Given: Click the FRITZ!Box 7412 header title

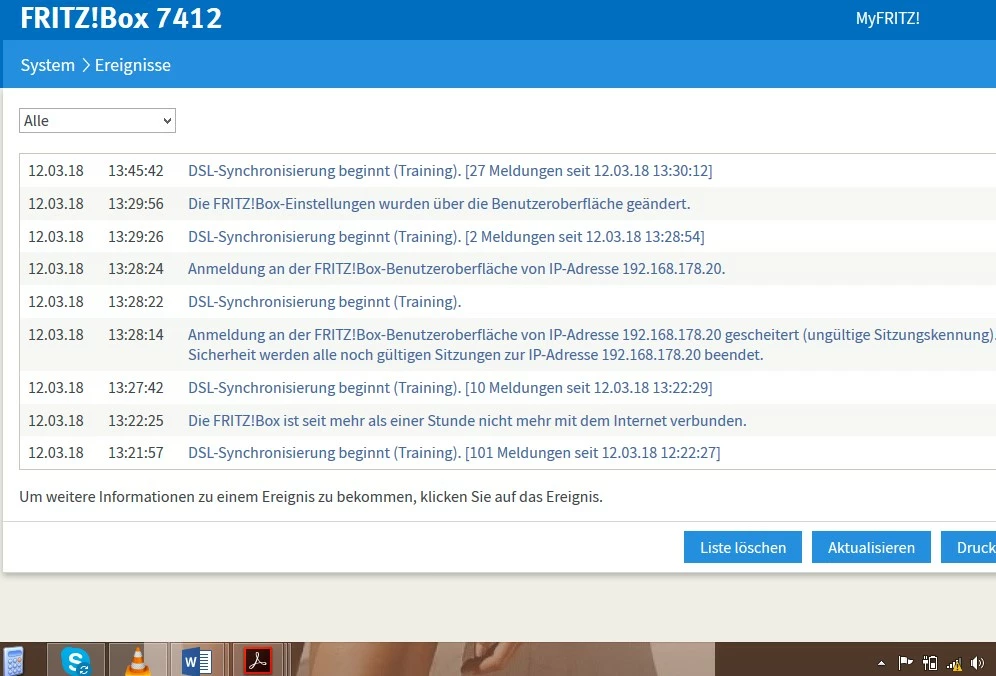Looking at the screenshot, I should click(x=121, y=18).
